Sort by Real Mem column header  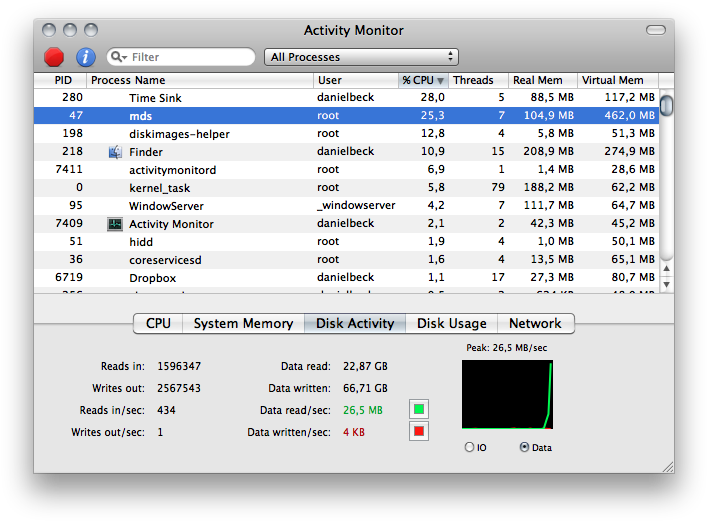[543, 80]
